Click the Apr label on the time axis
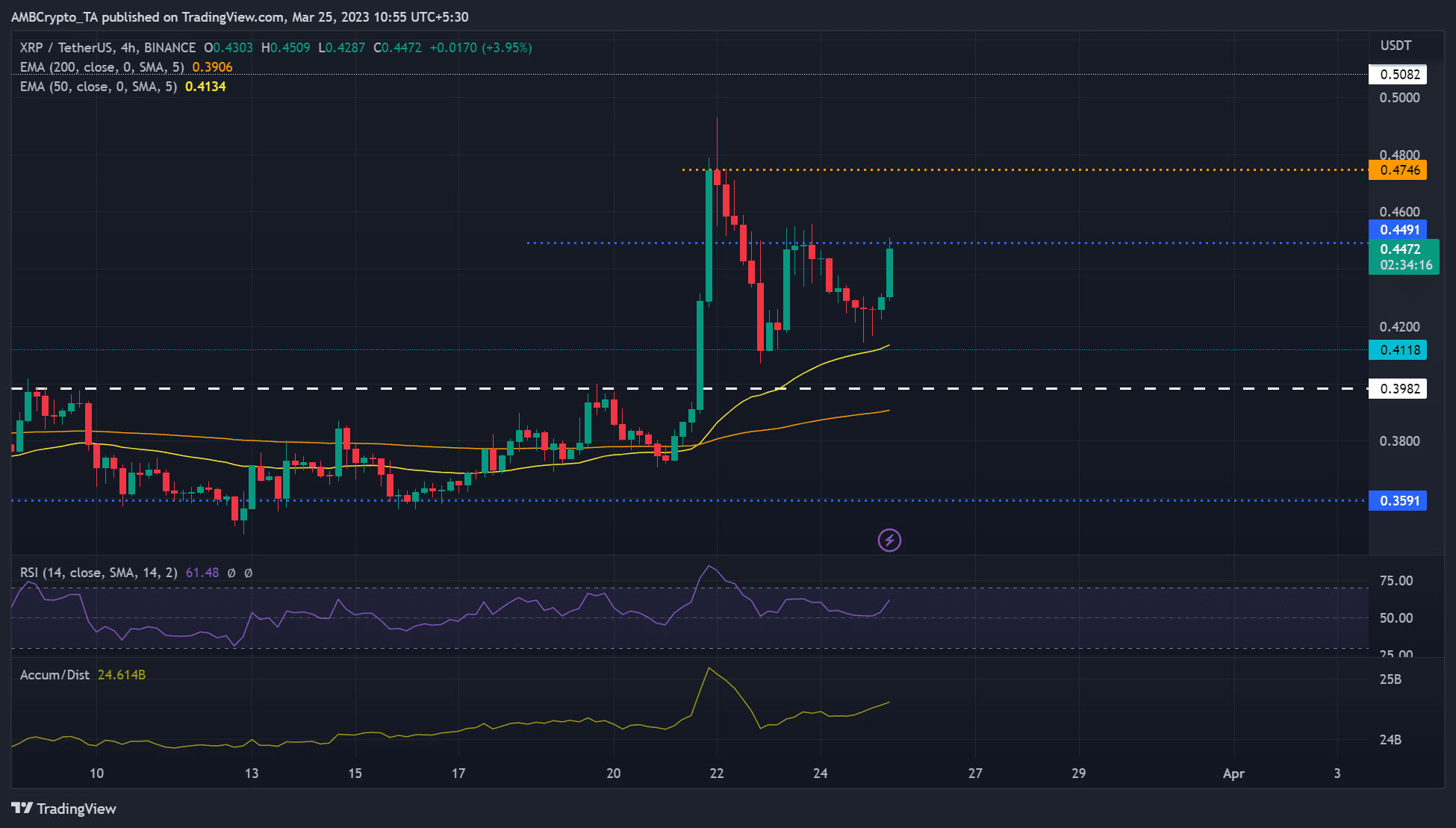 click(1233, 774)
